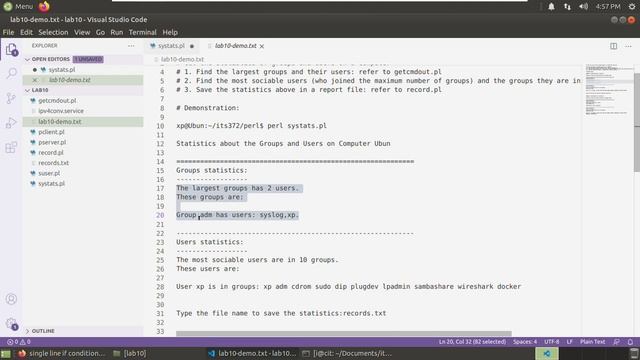
Task: Click the show desktop icon in taskbar
Action: coord(6,353)
